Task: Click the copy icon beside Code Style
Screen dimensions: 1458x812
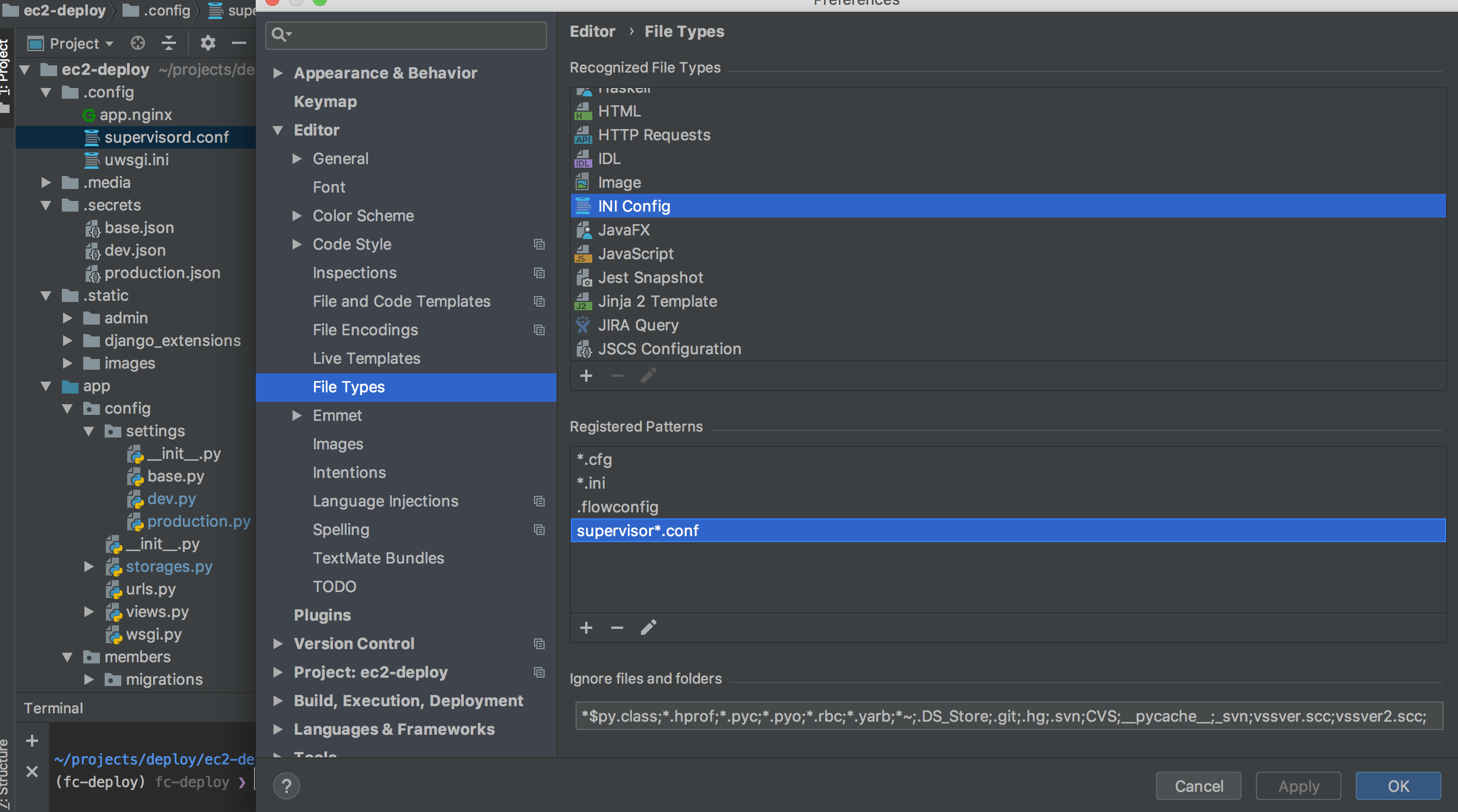Action: (x=539, y=244)
